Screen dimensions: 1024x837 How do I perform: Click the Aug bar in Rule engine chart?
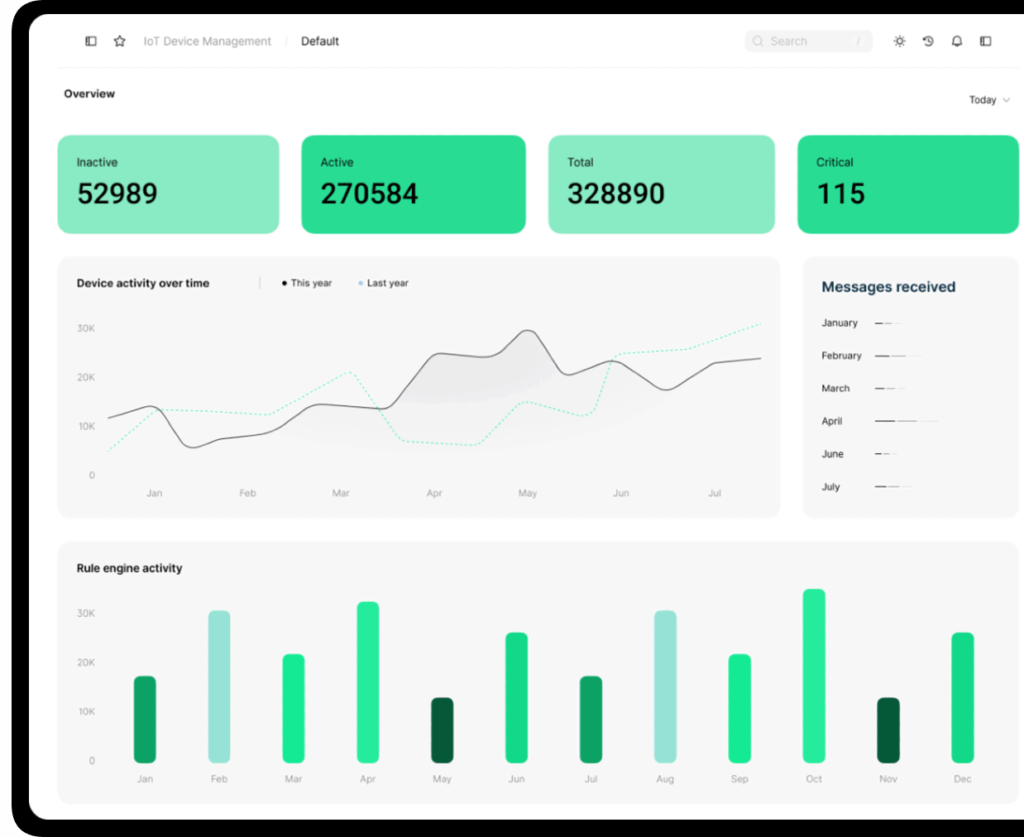[x=665, y=687]
